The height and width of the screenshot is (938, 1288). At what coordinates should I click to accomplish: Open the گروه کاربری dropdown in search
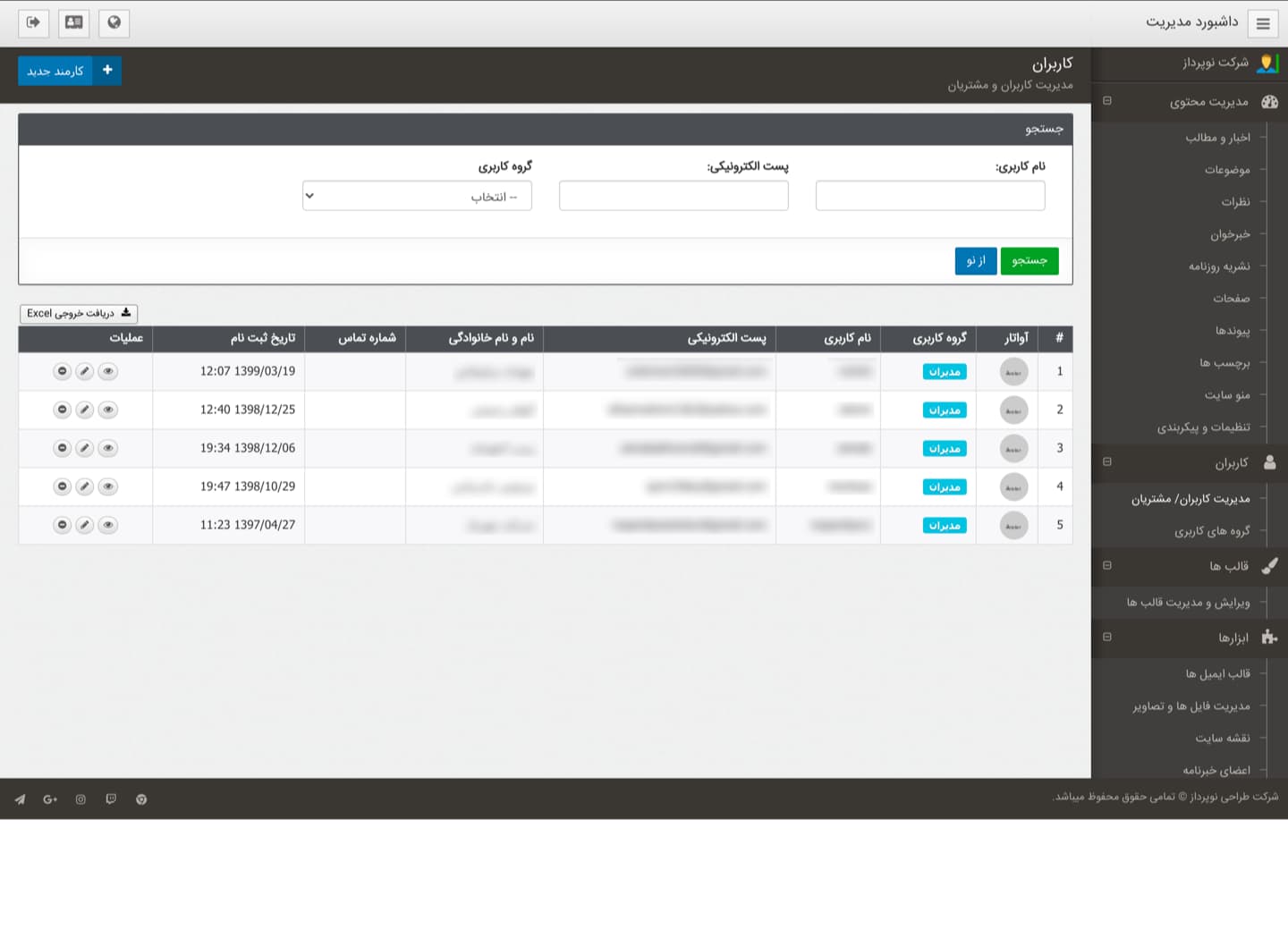tap(417, 196)
